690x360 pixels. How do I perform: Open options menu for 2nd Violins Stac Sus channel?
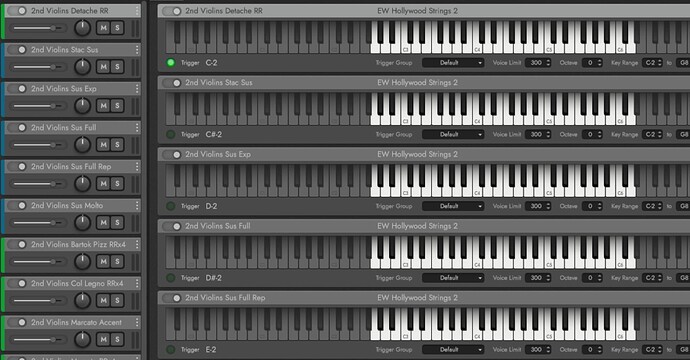tap(137, 50)
